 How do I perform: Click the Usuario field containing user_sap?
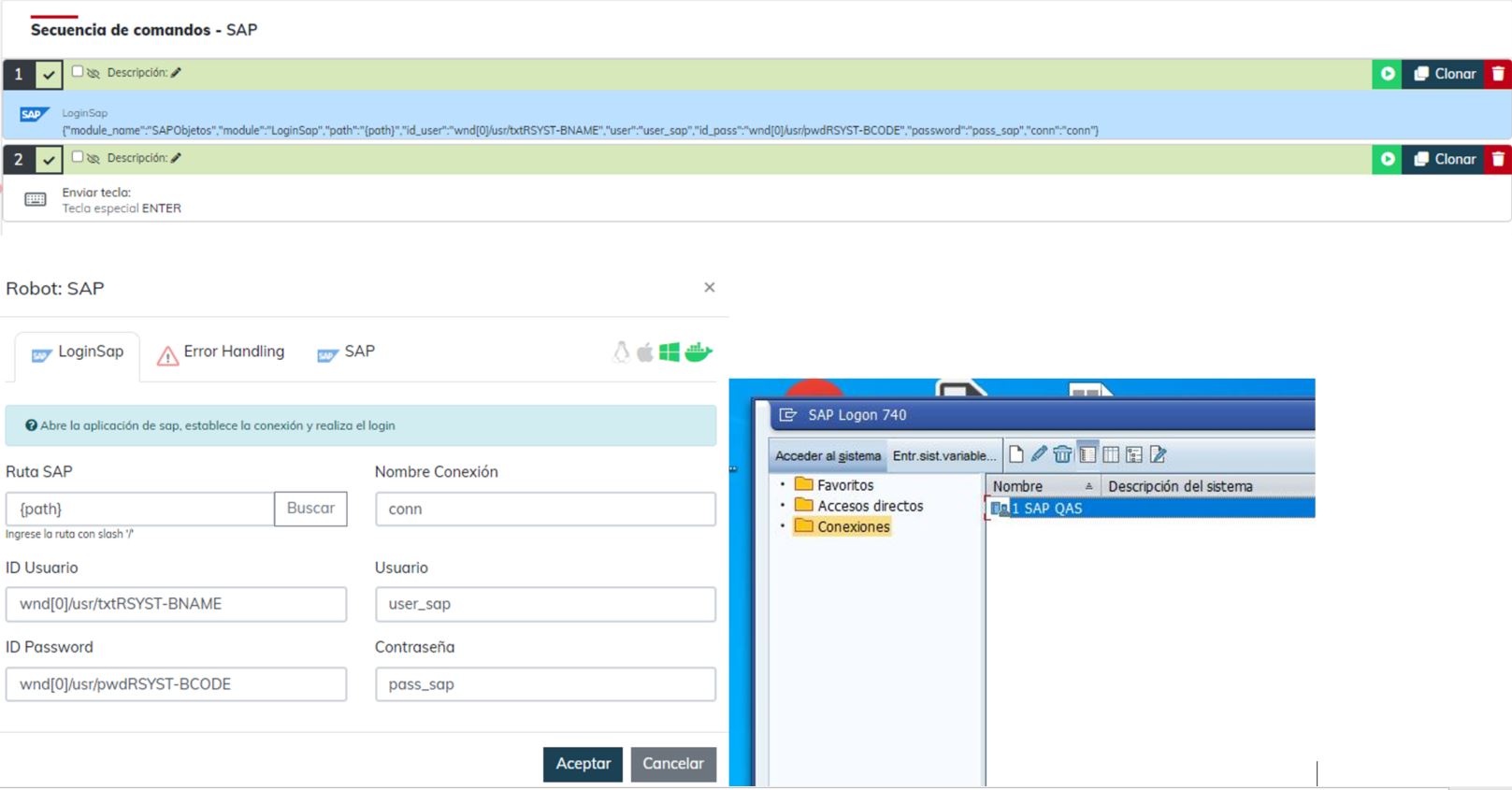pyautogui.click(x=545, y=604)
